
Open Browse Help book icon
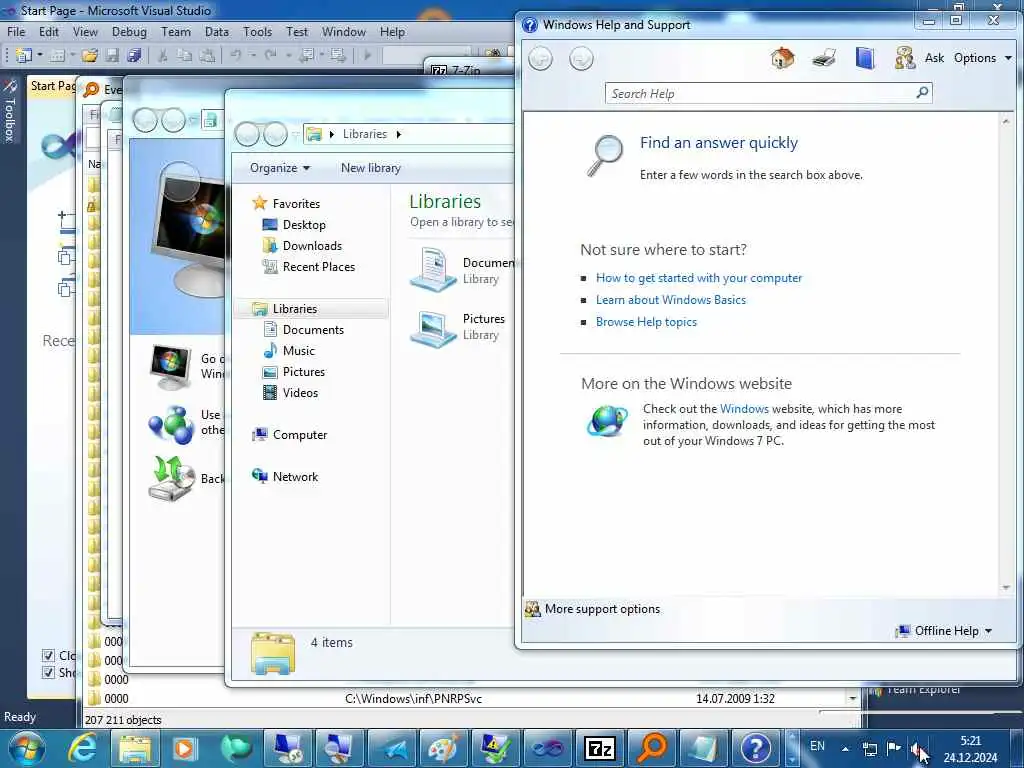(865, 58)
